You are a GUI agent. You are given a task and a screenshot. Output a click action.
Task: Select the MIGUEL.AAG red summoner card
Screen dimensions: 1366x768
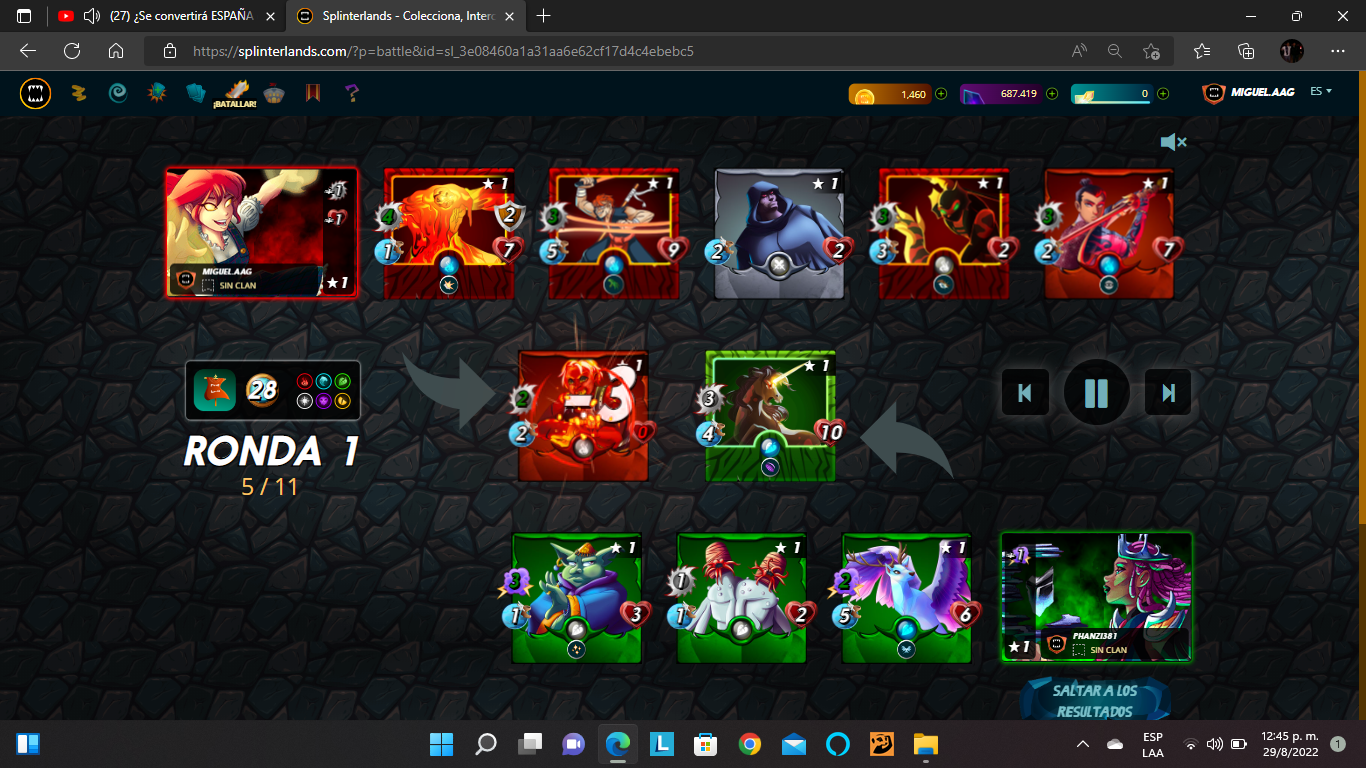pos(261,233)
